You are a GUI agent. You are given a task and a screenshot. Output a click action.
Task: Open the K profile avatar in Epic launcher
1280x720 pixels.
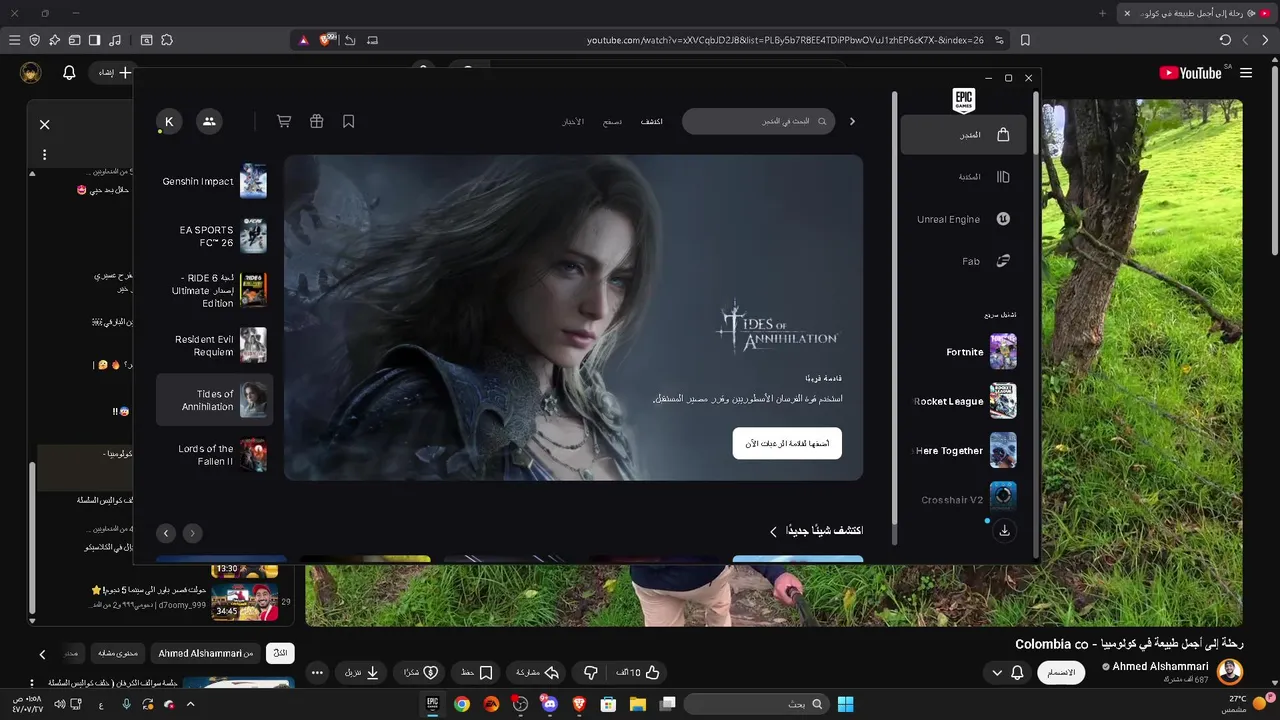point(169,121)
